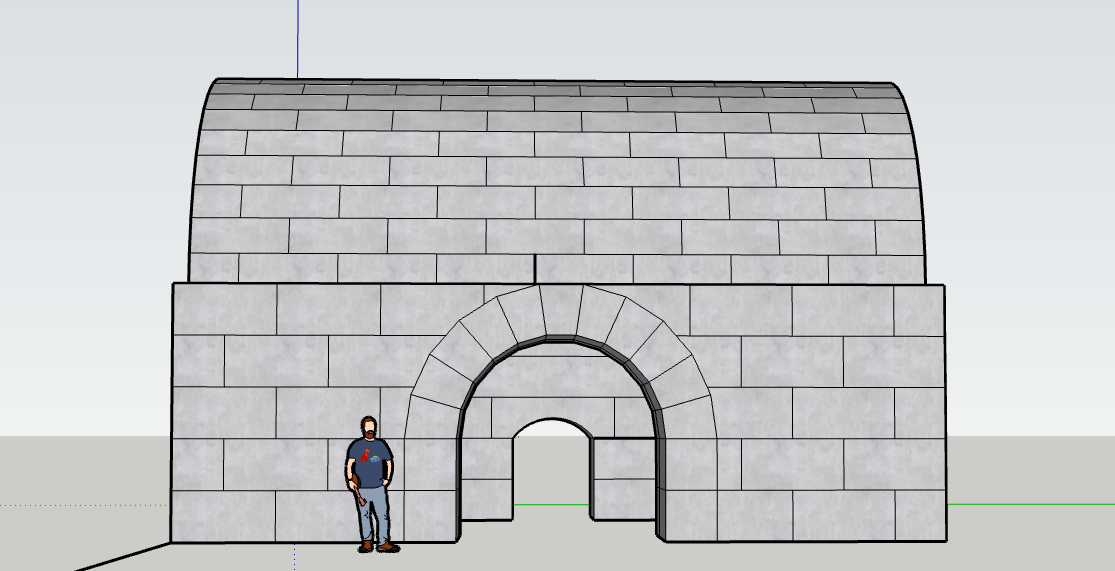Viewport: 1115px width, 571px height.
Task: Click the keystone atop the large stone arch
Action: pyautogui.click(x=560, y=309)
